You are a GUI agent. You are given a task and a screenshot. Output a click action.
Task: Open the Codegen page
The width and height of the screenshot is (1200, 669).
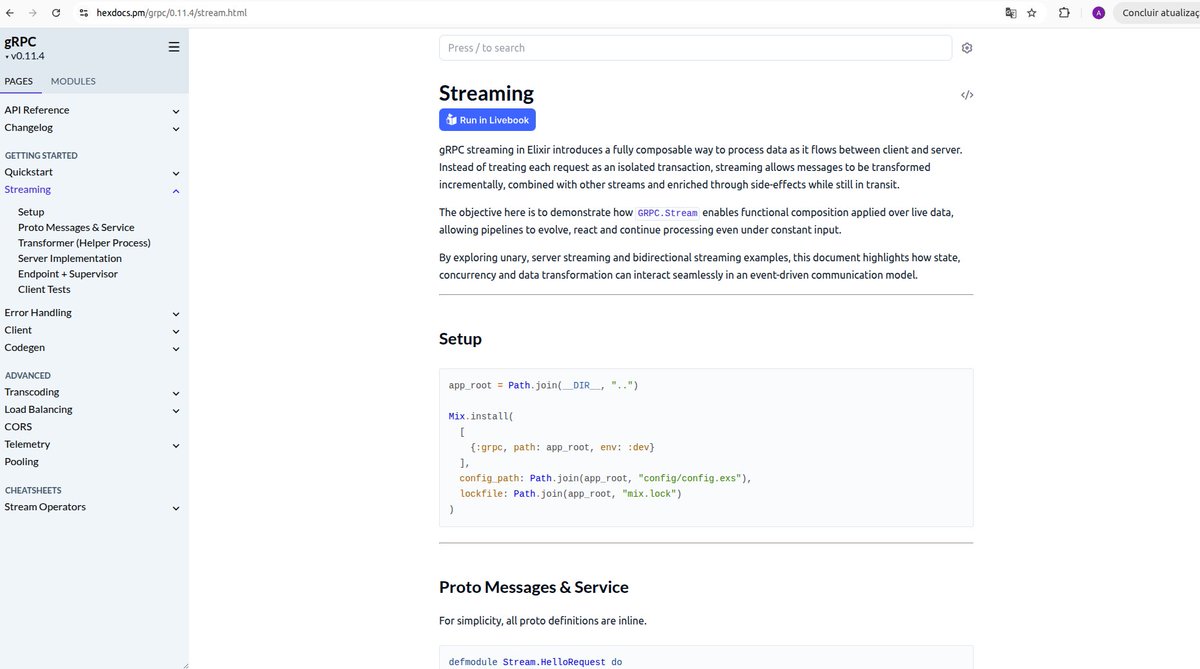(x=24, y=347)
